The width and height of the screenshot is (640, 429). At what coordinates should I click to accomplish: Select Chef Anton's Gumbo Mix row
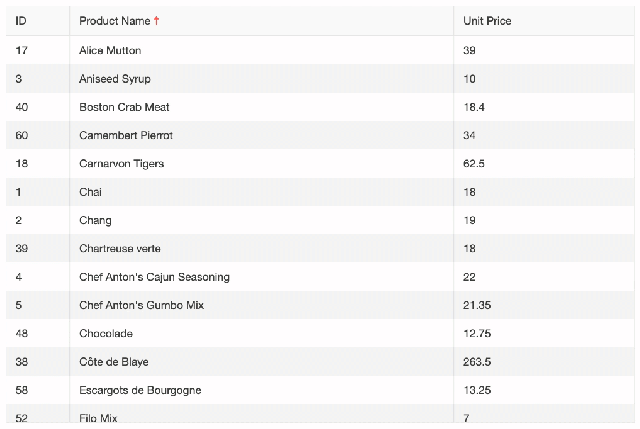click(320, 305)
